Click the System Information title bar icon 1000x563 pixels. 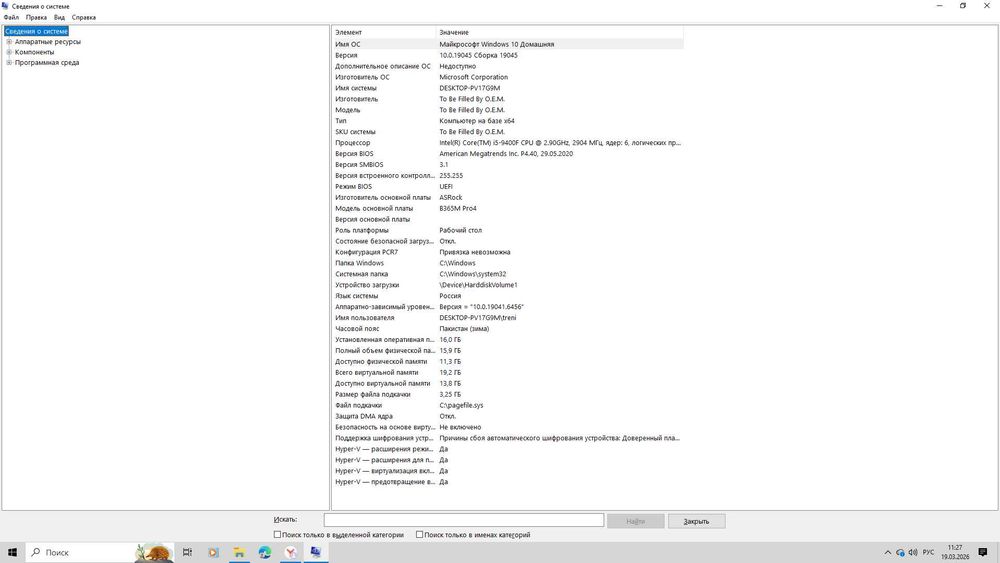pos(5,6)
